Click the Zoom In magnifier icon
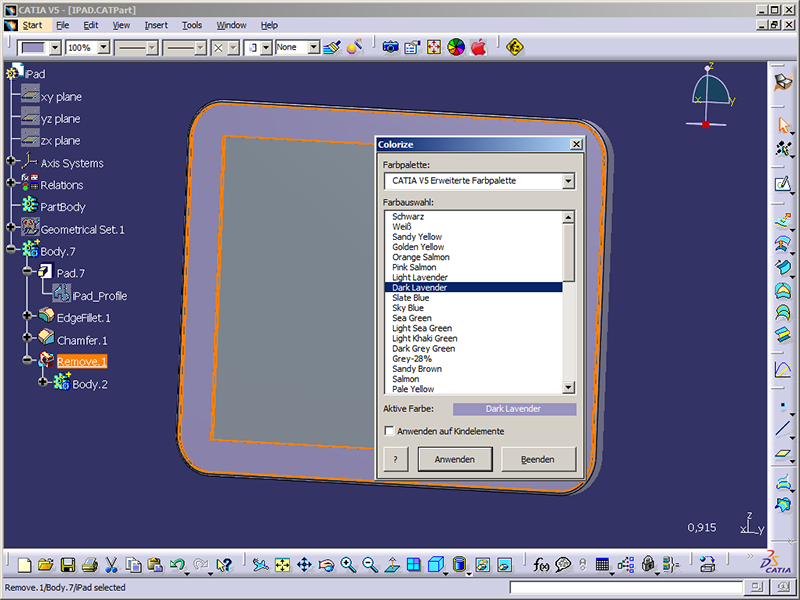800x600 pixels. [x=348, y=564]
